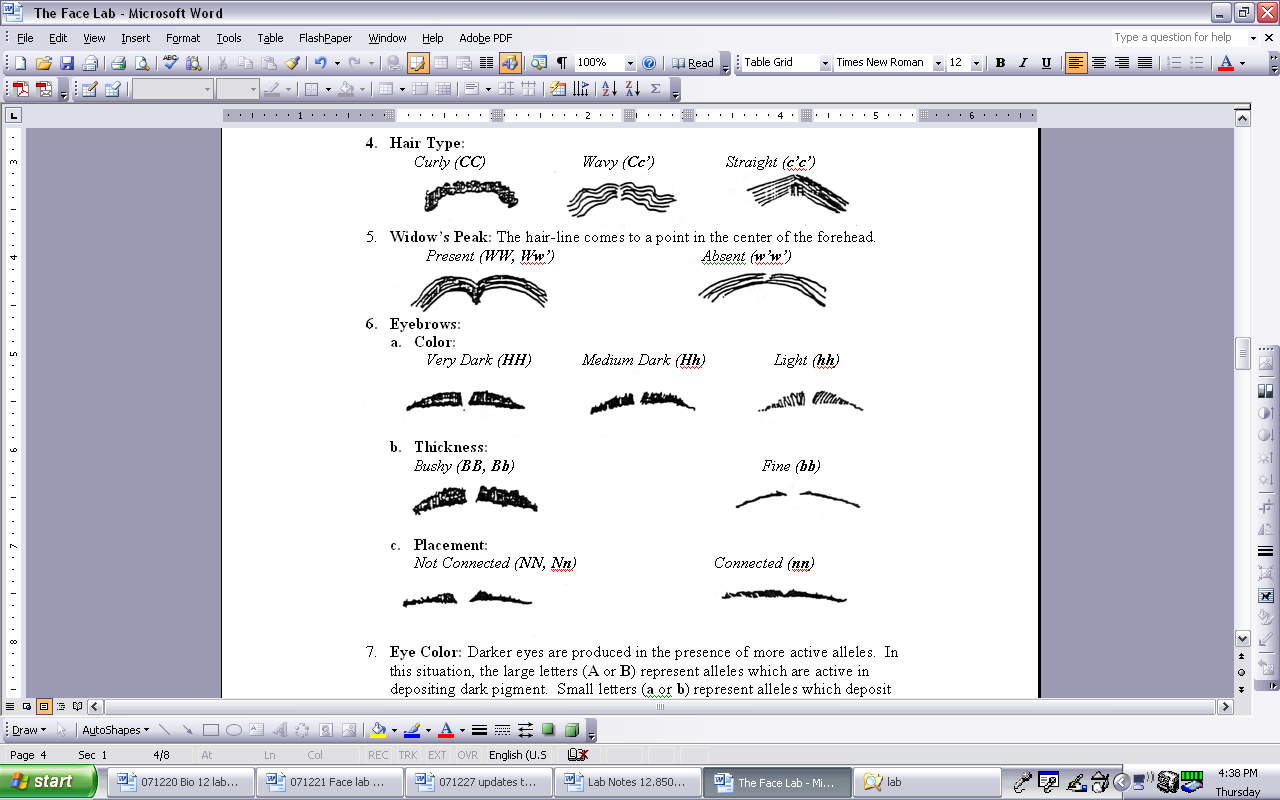The width and height of the screenshot is (1280, 800).
Task: Open Print Preview from the toolbar
Action: tap(141, 63)
